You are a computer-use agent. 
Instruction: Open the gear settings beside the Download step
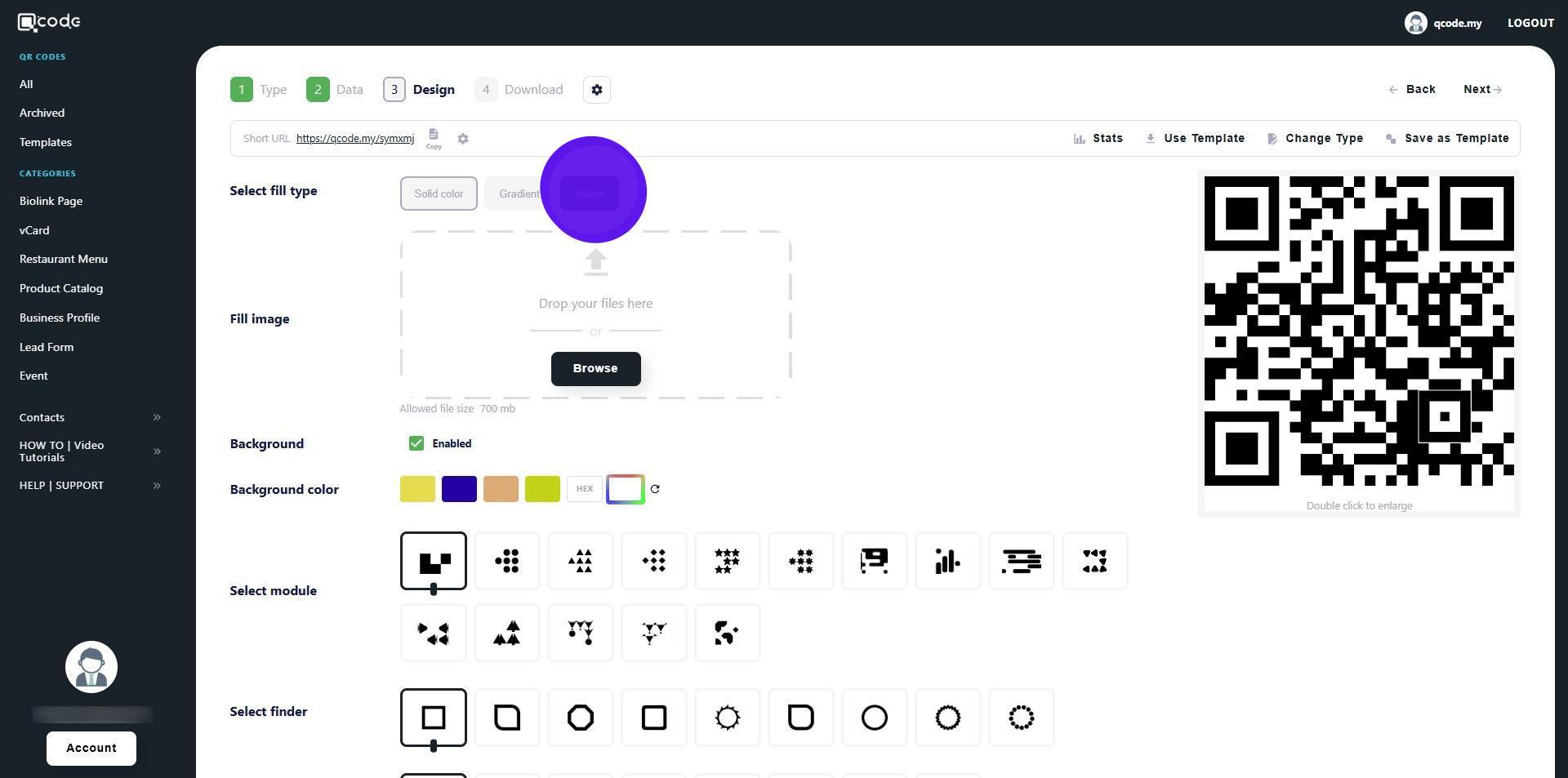pyautogui.click(x=597, y=90)
